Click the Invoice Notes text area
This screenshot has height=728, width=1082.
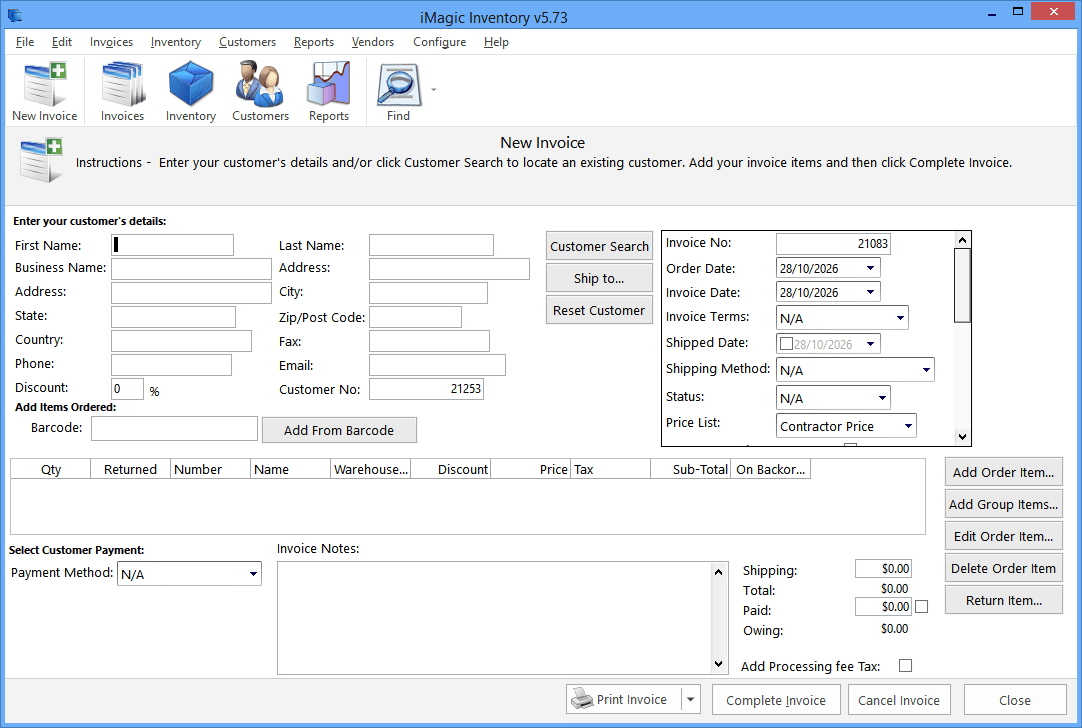[494, 618]
